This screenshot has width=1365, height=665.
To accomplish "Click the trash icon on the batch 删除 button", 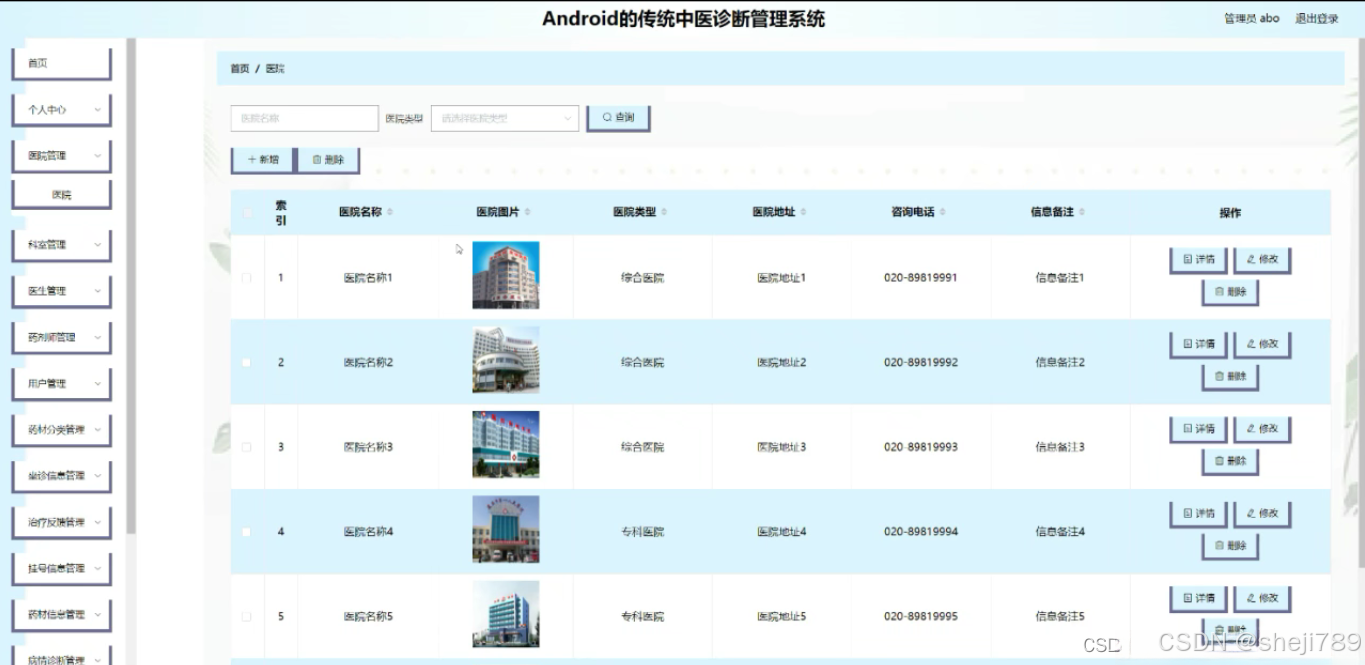I will 319,159.
